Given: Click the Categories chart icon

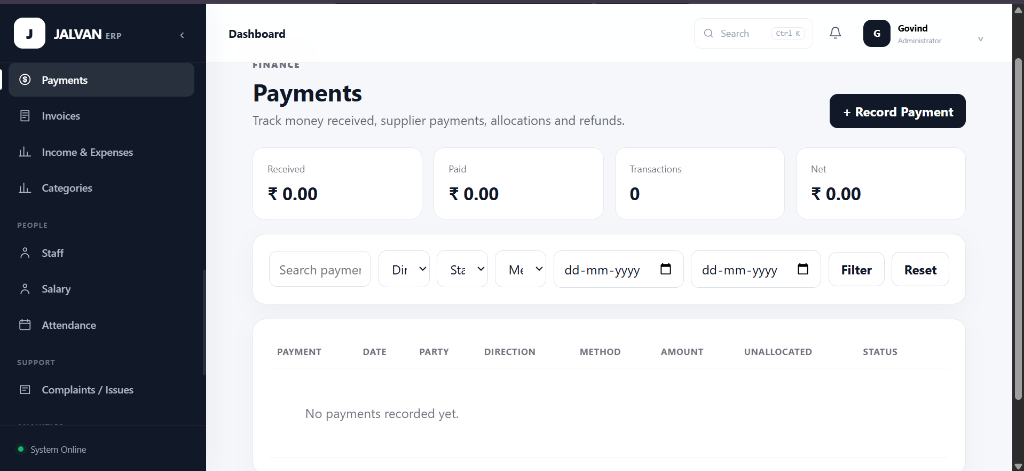Looking at the screenshot, I should (25, 187).
